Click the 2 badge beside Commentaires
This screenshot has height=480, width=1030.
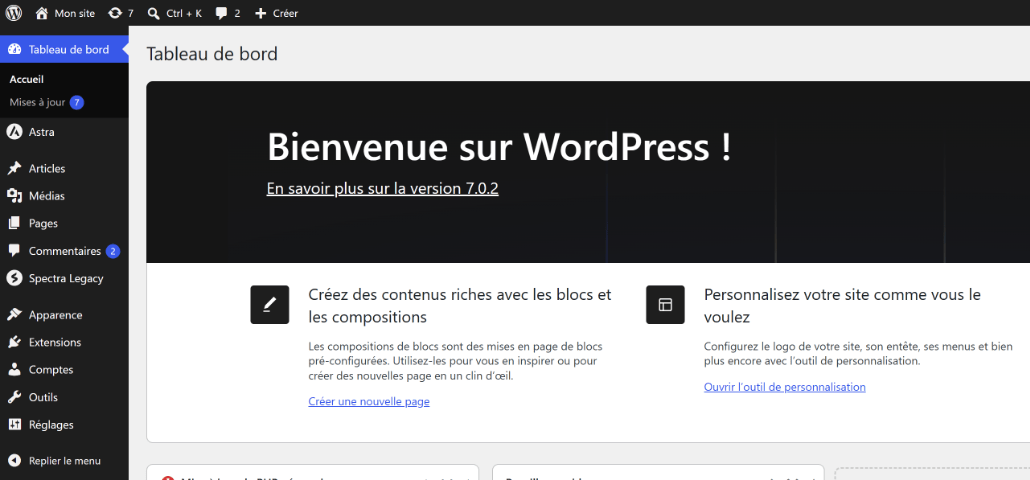tap(112, 251)
